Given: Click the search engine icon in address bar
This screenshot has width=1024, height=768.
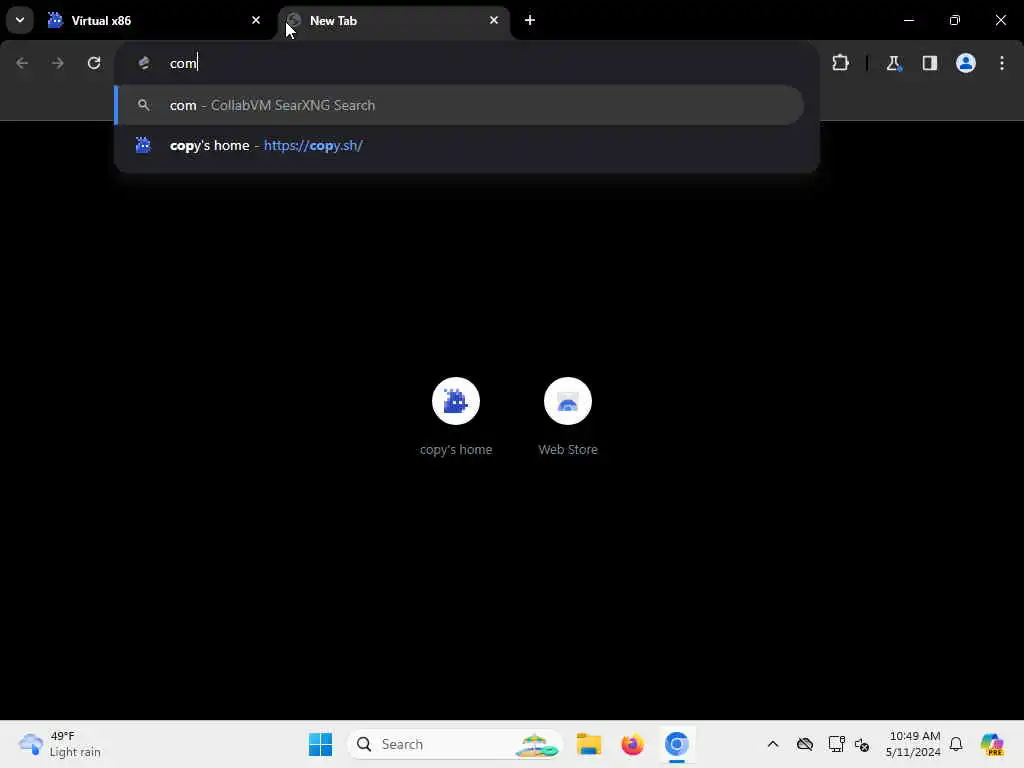Looking at the screenshot, I should 144,63.
